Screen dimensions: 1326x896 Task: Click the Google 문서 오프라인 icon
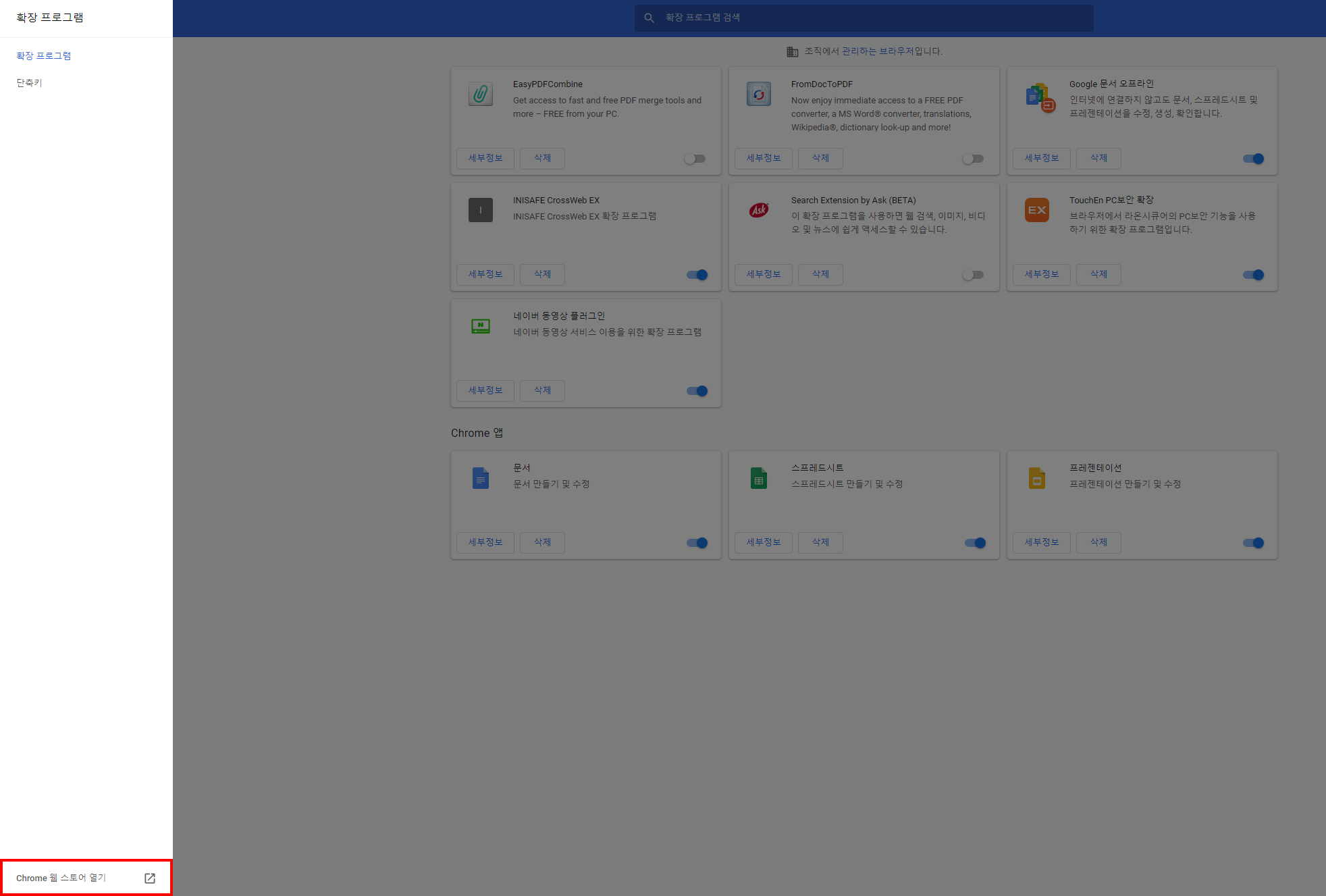tap(1039, 98)
